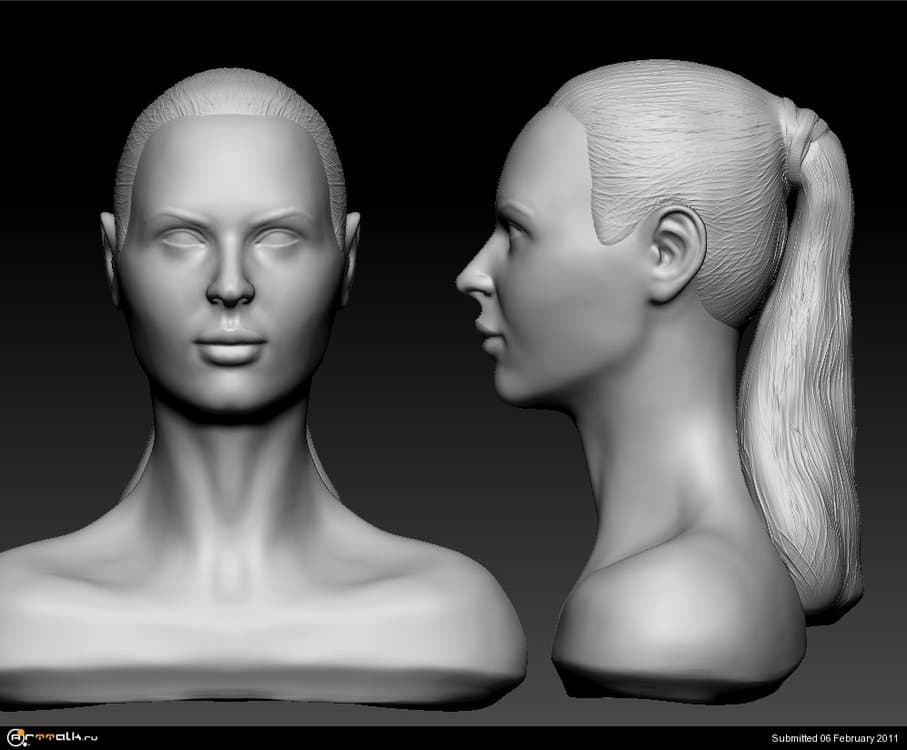The height and width of the screenshot is (750, 907).
Task: Click the hairline on front view head
Action: 230,112
